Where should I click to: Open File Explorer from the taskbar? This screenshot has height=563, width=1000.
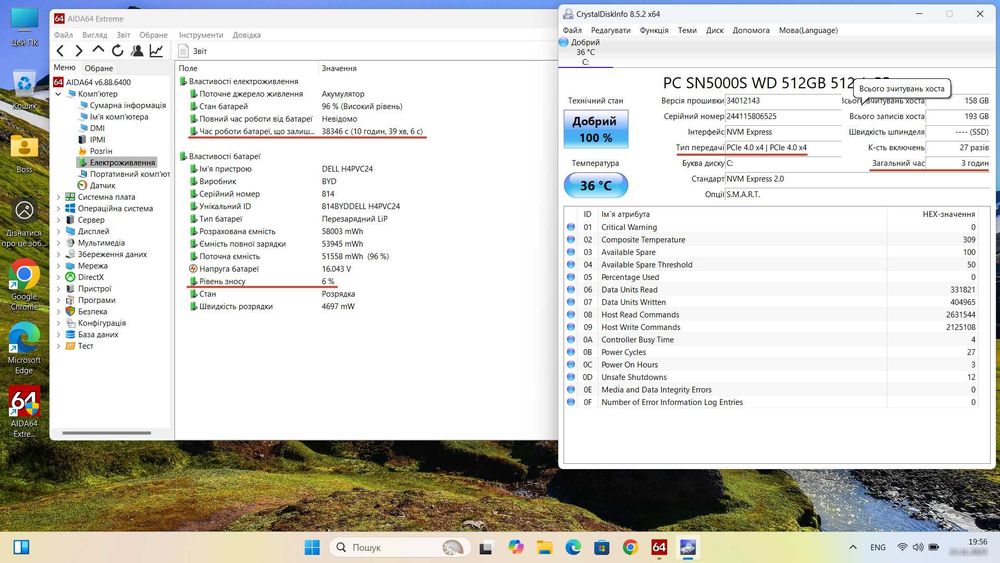545,547
